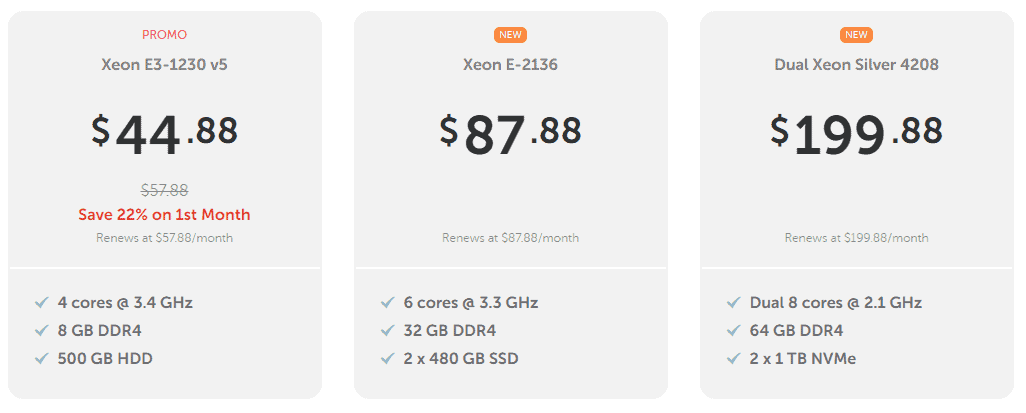Click the Save 22% on 1st Month text

point(164,215)
